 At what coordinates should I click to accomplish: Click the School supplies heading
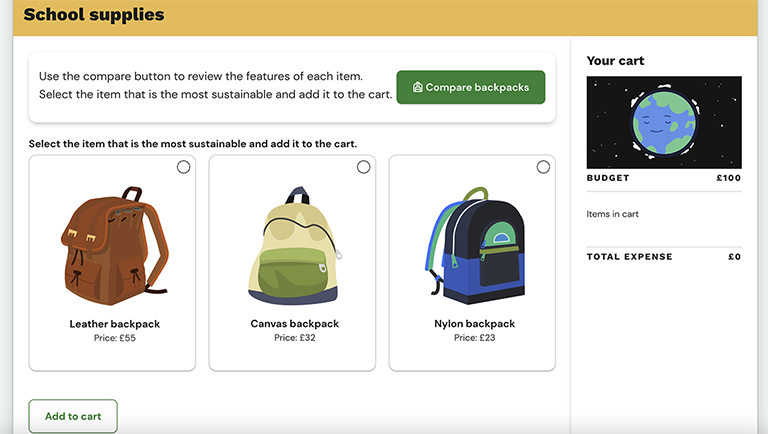coord(94,15)
